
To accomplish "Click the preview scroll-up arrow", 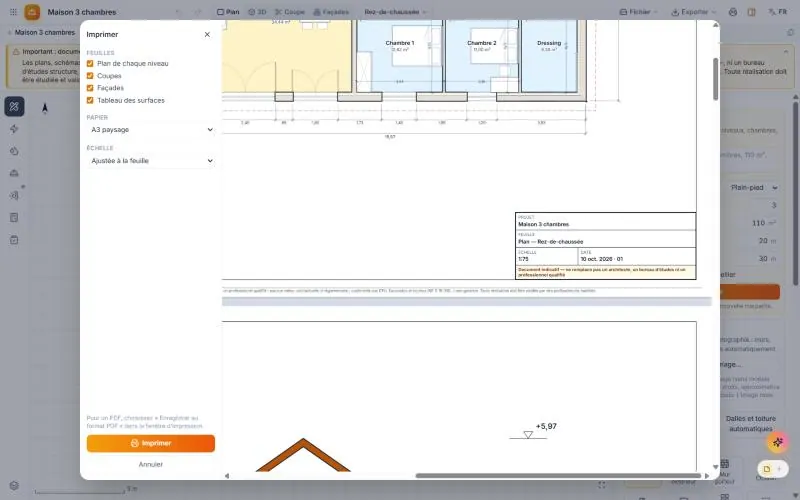I will (x=715, y=24).
